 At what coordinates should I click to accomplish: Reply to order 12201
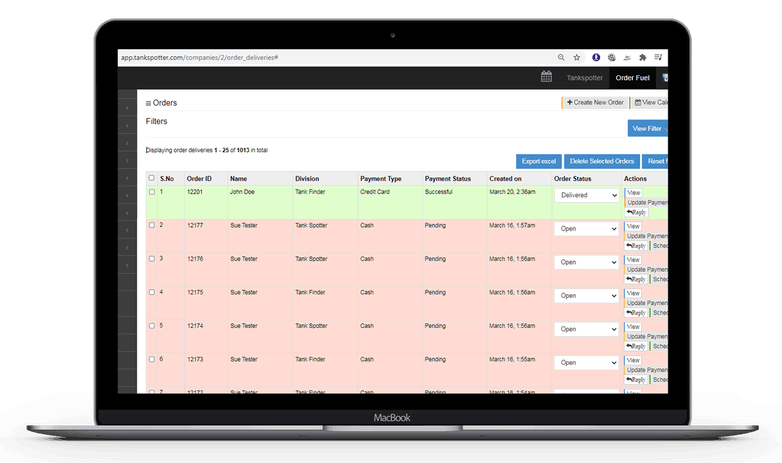click(x=636, y=213)
